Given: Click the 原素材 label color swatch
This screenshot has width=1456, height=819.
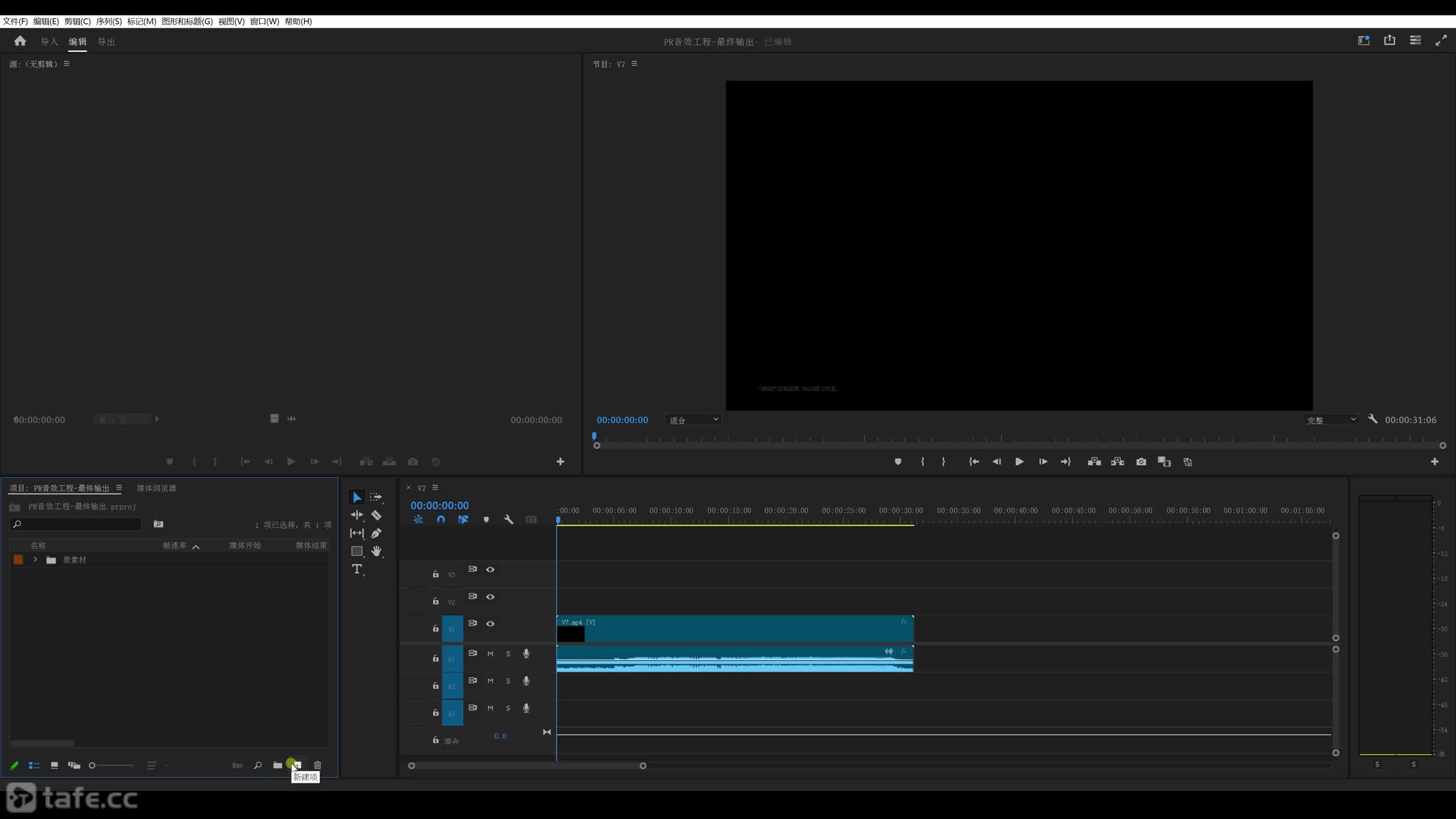Looking at the screenshot, I should coord(18,560).
